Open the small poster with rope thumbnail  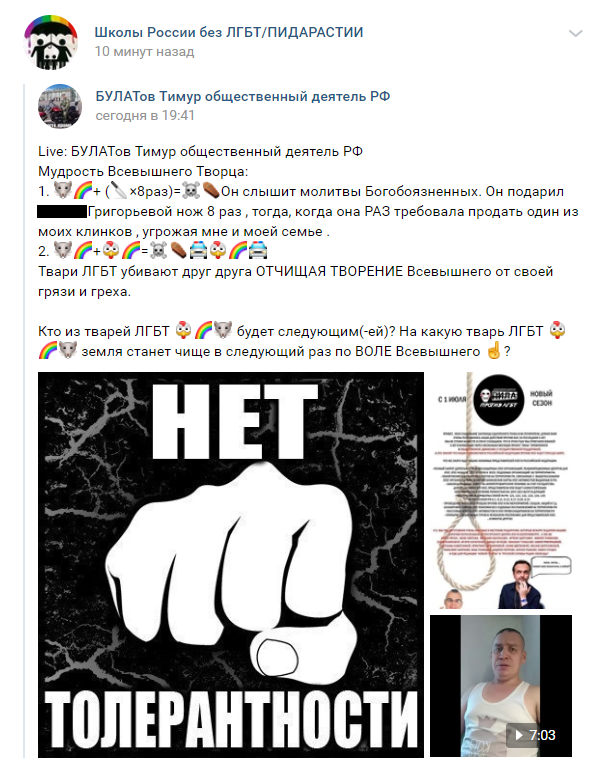coord(501,490)
